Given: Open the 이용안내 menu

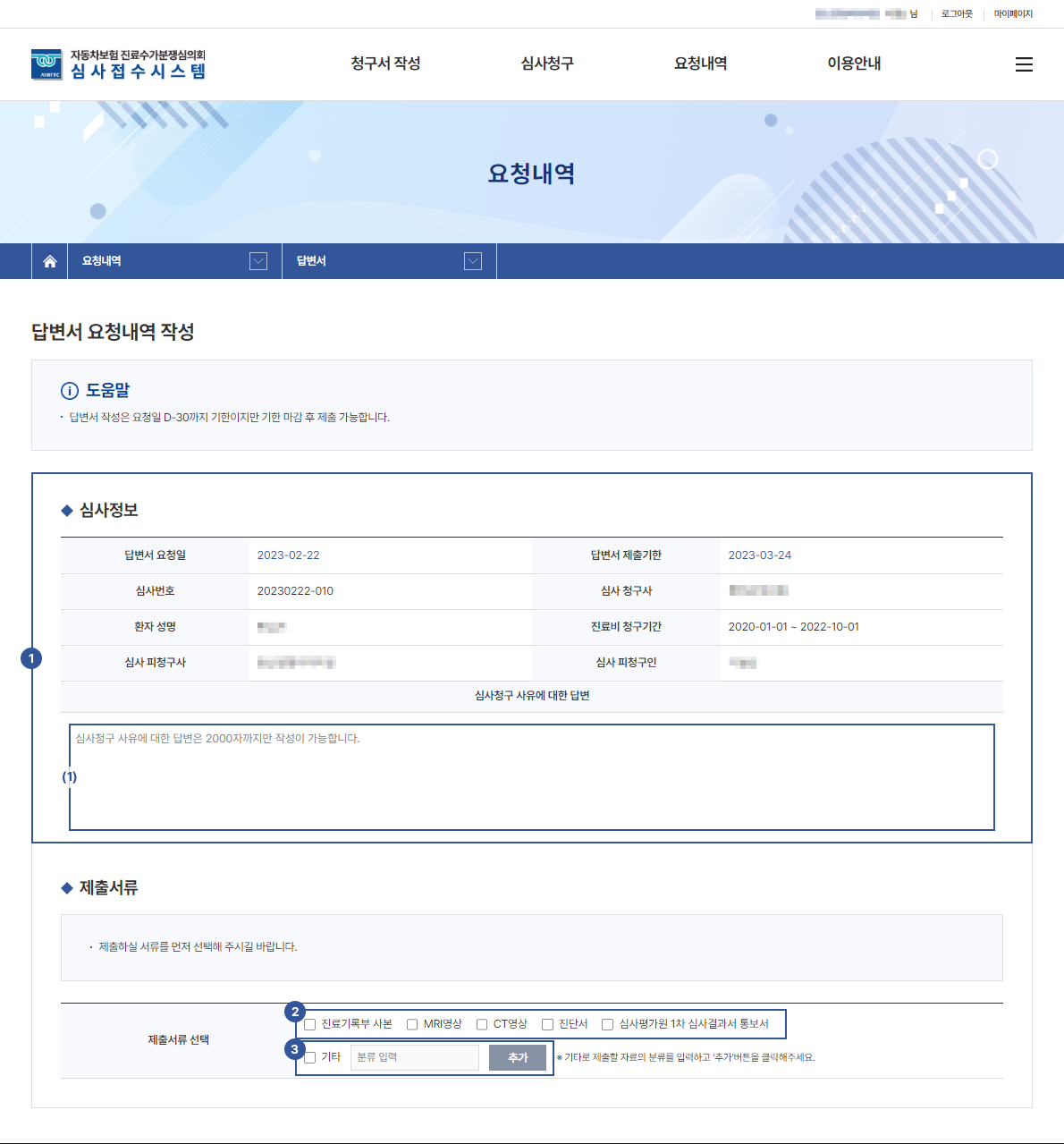Looking at the screenshot, I should (854, 64).
